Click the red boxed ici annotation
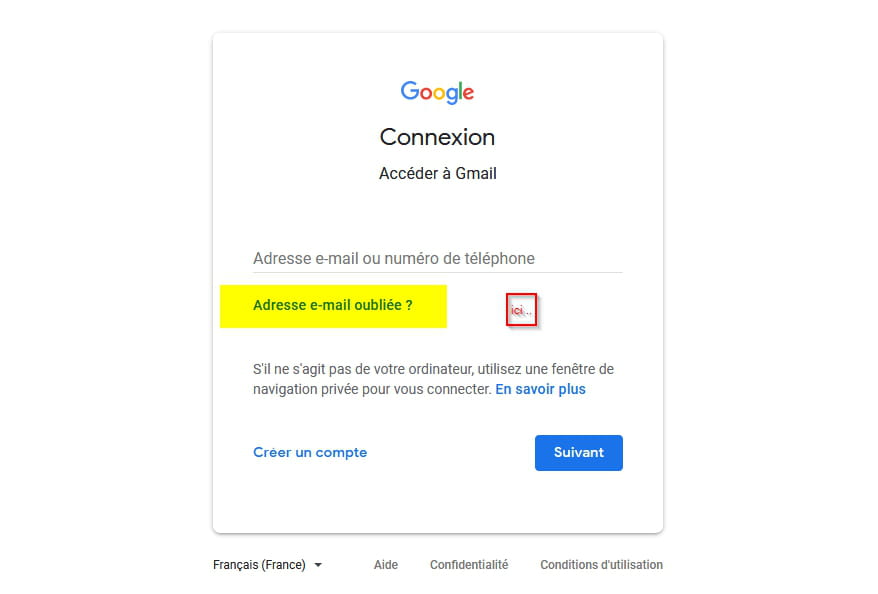This screenshot has height=594, width=878. (x=521, y=310)
